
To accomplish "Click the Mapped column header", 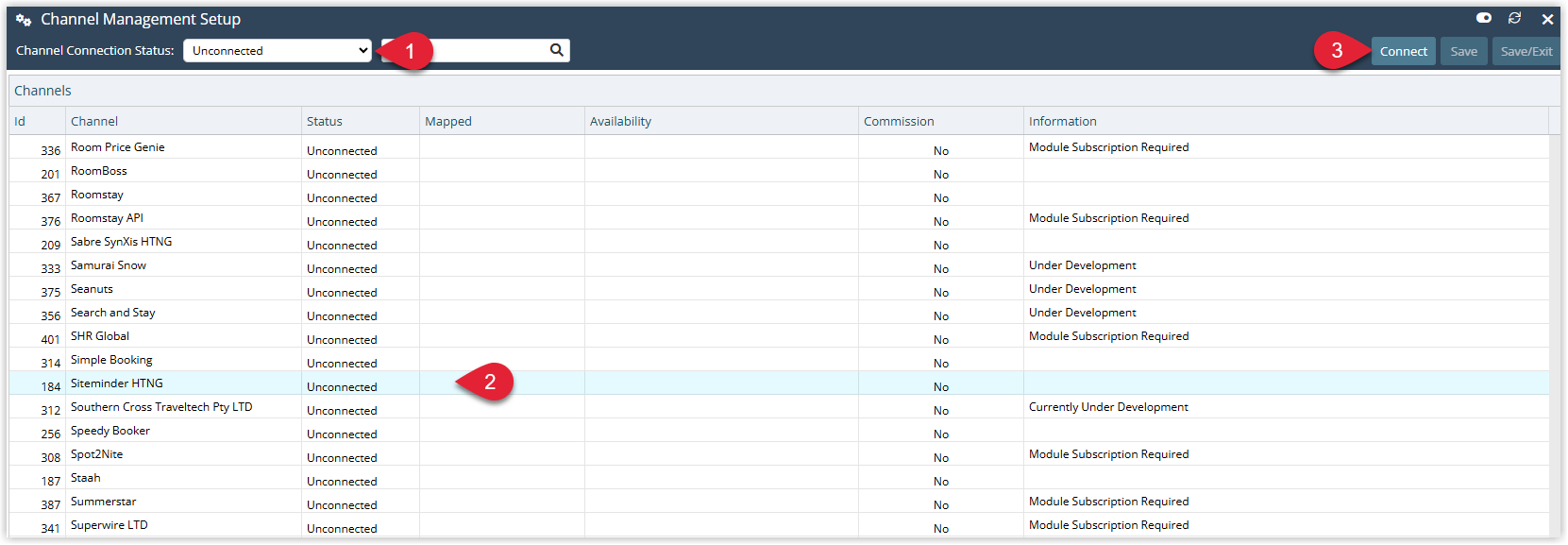I will [502, 121].
